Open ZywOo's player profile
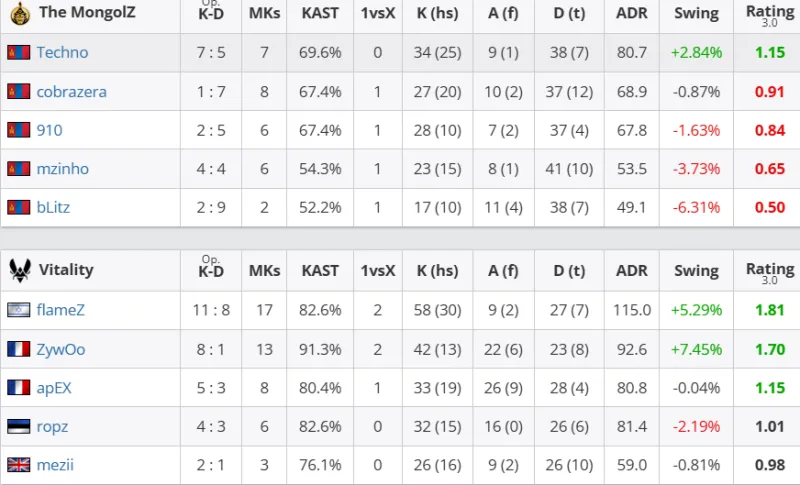Viewport: 800px width, 485px height. [61, 349]
